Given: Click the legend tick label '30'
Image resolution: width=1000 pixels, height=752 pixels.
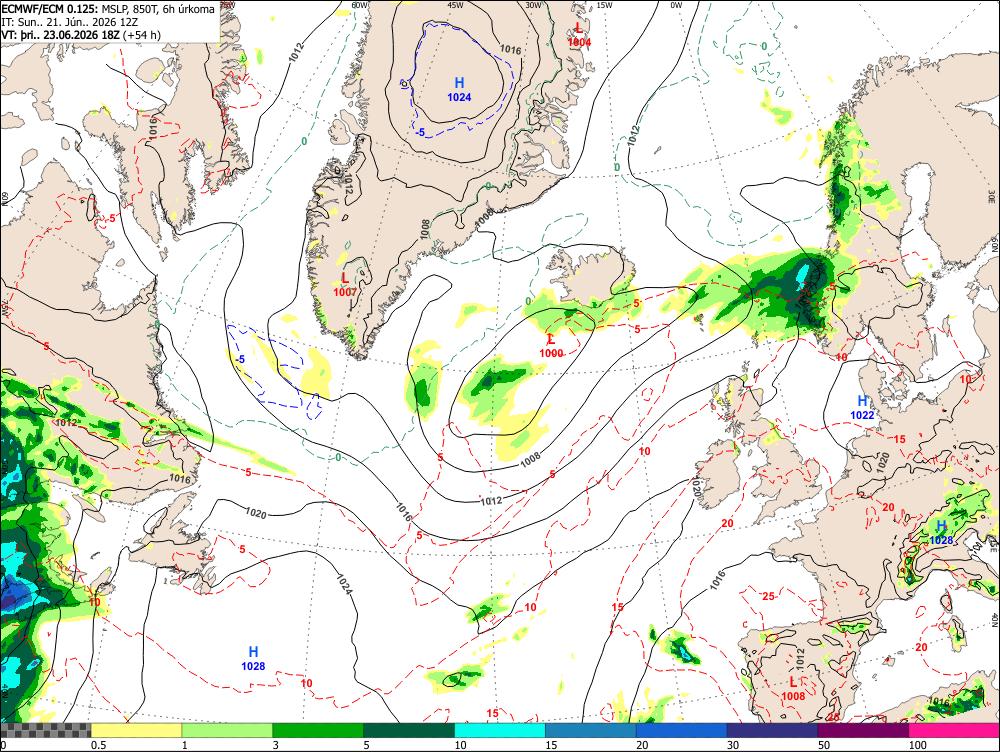Looking at the screenshot, I should pyautogui.click(x=733, y=745).
